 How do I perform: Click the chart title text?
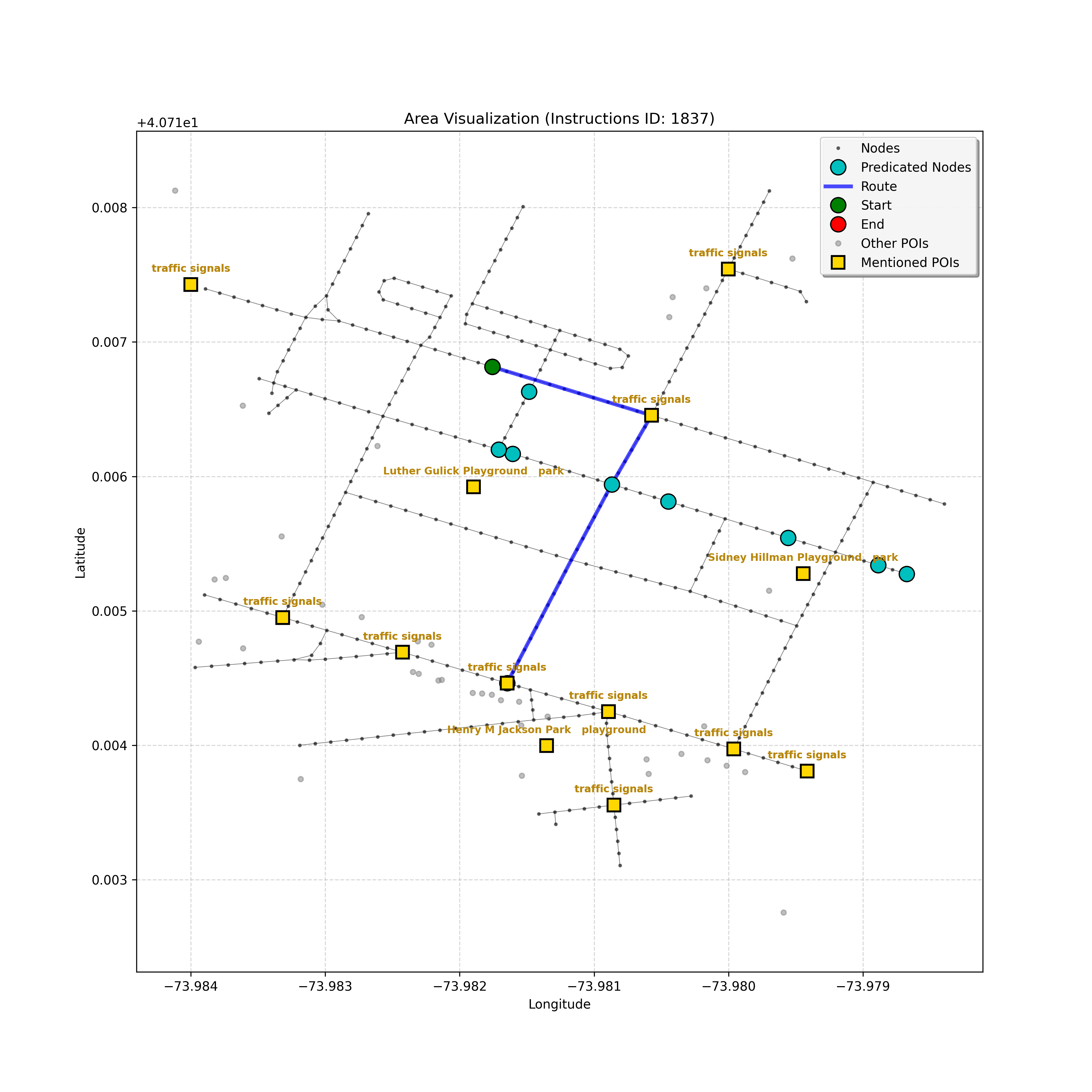pyautogui.click(x=559, y=119)
